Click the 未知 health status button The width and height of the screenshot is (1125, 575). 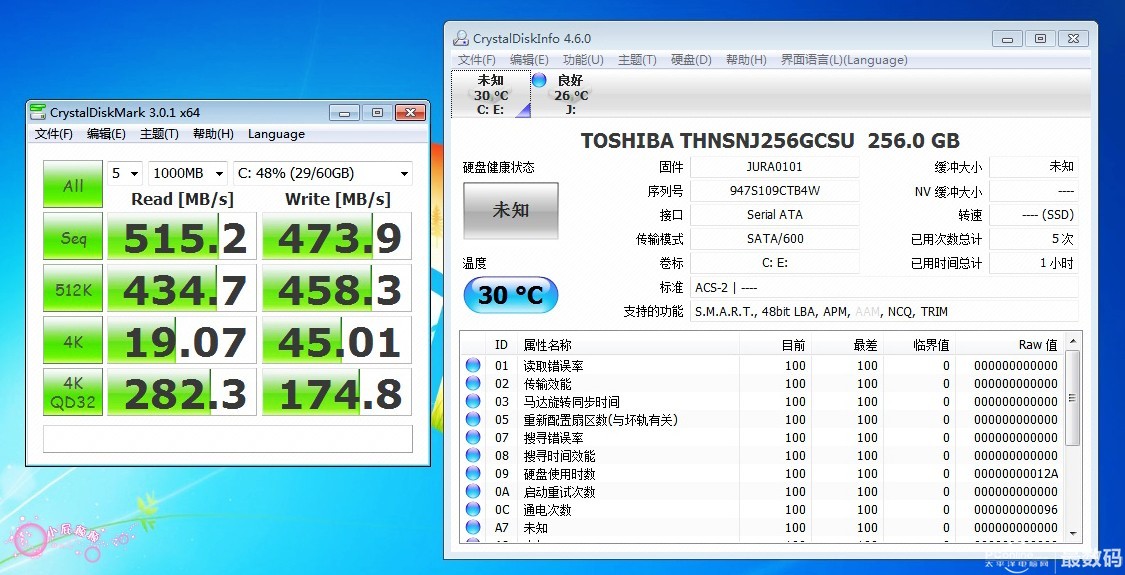(511, 210)
